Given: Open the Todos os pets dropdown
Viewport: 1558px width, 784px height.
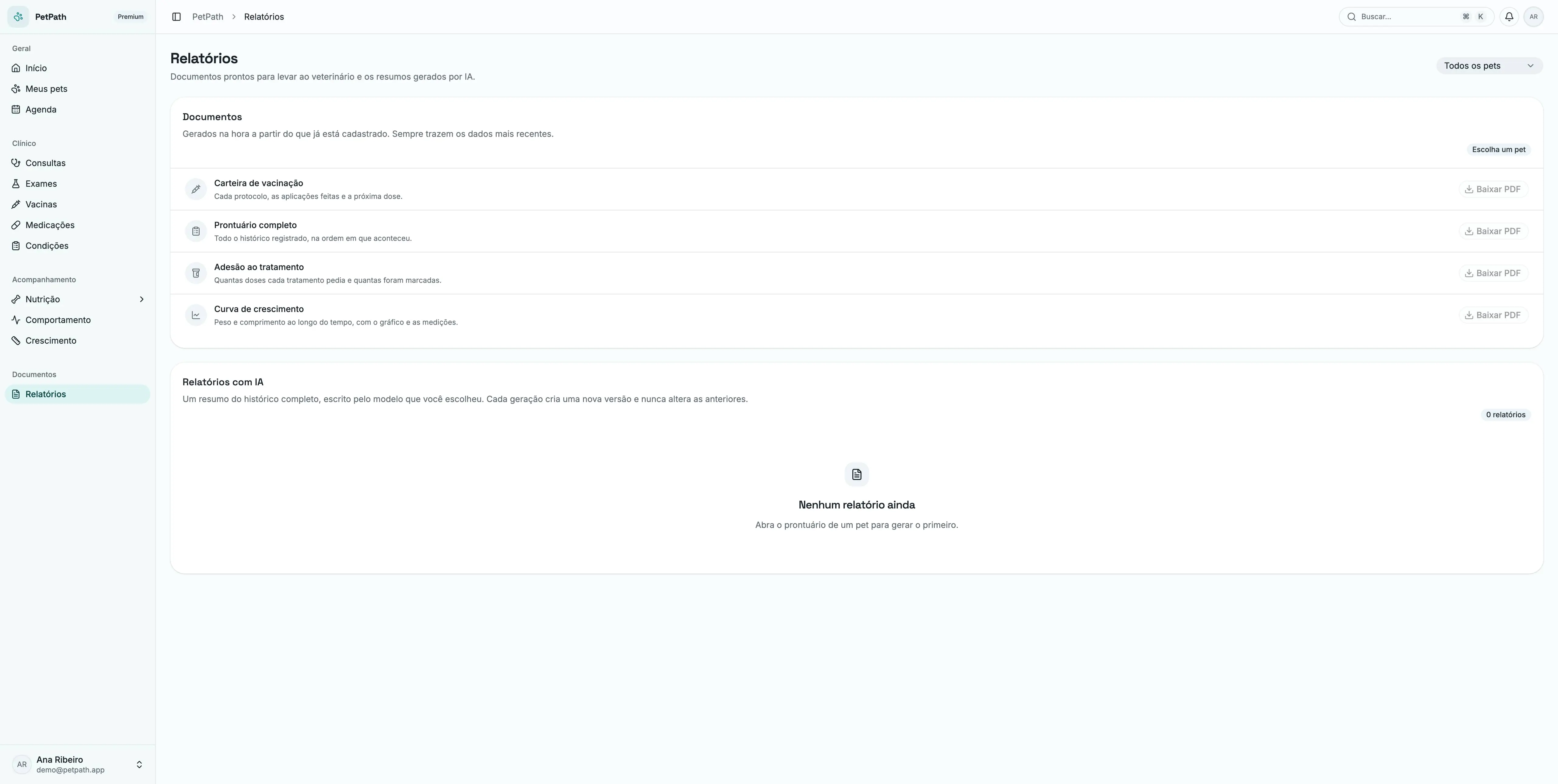Looking at the screenshot, I should click(1489, 66).
